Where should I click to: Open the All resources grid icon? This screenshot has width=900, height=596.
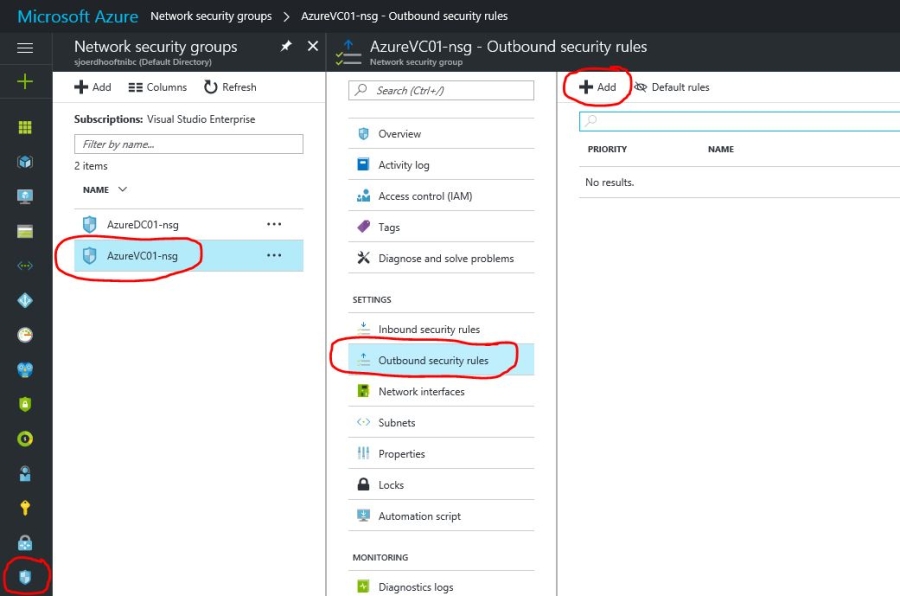pyautogui.click(x=25, y=127)
